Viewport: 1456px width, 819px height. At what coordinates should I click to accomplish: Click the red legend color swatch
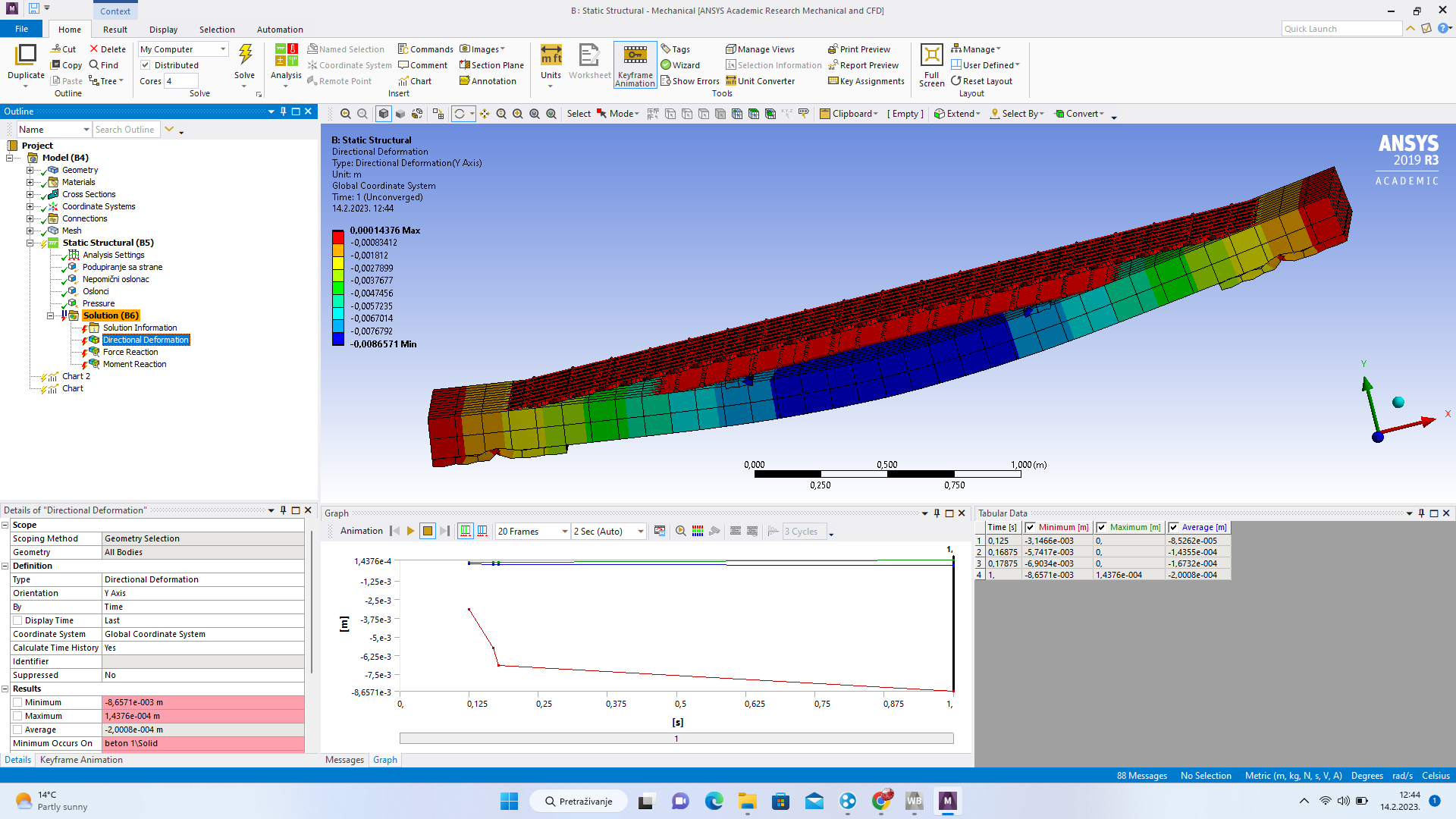tap(338, 237)
